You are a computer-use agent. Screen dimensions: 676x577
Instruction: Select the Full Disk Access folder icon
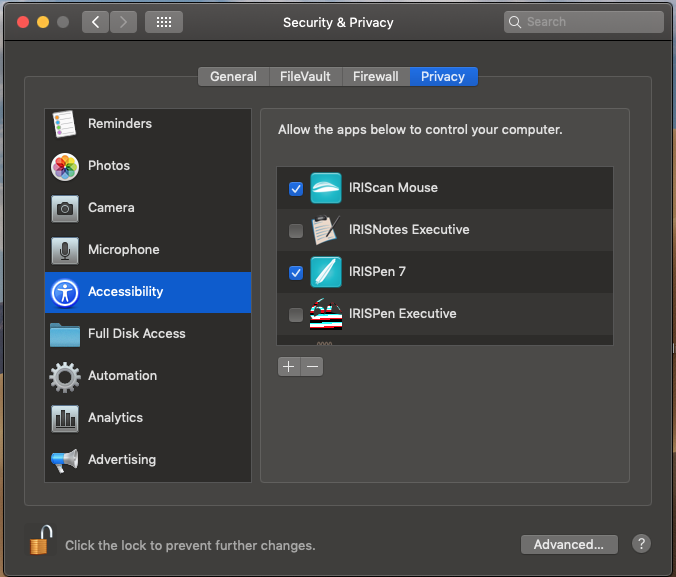pos(65,334)
